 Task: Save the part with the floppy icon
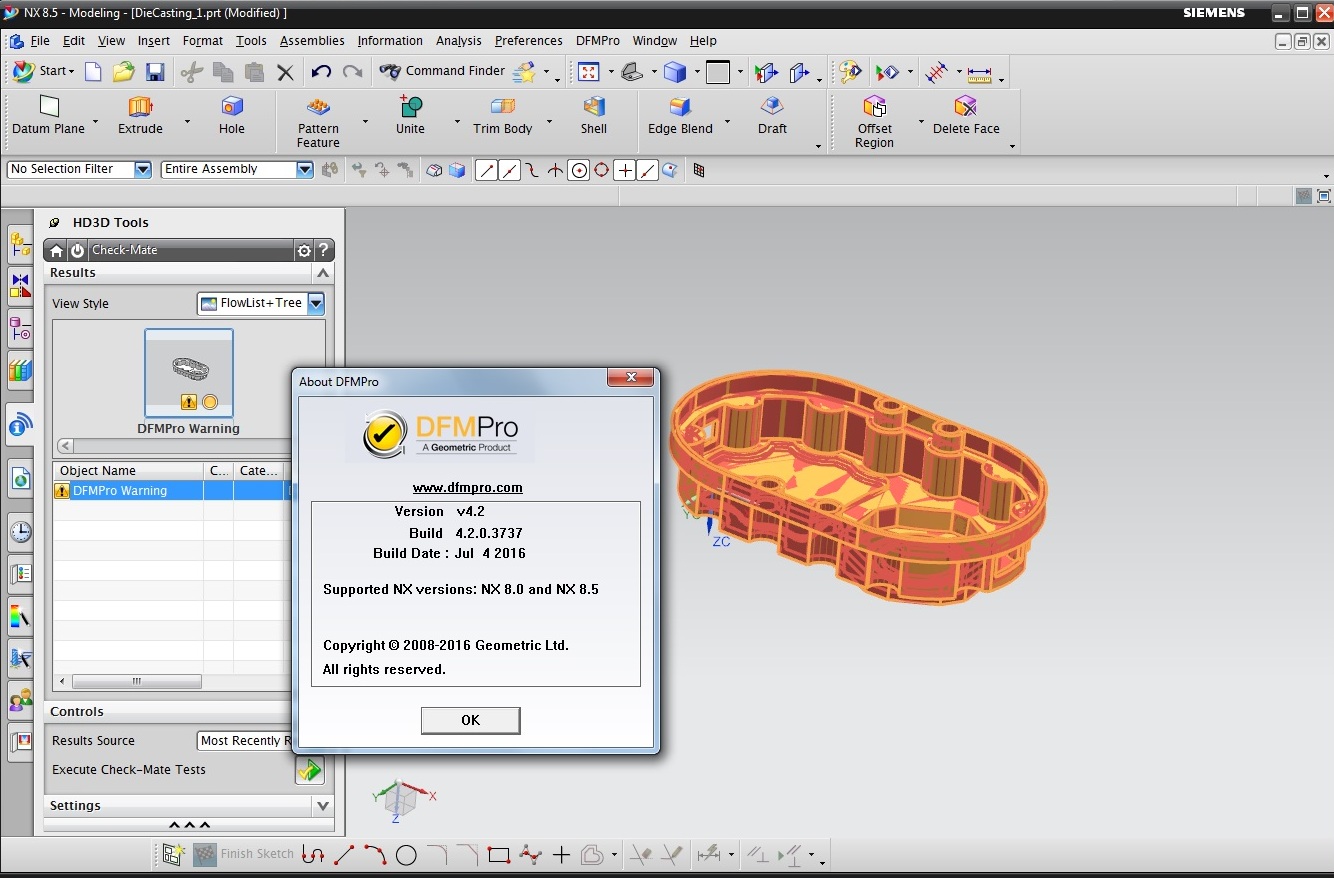(x=155, y=72)
